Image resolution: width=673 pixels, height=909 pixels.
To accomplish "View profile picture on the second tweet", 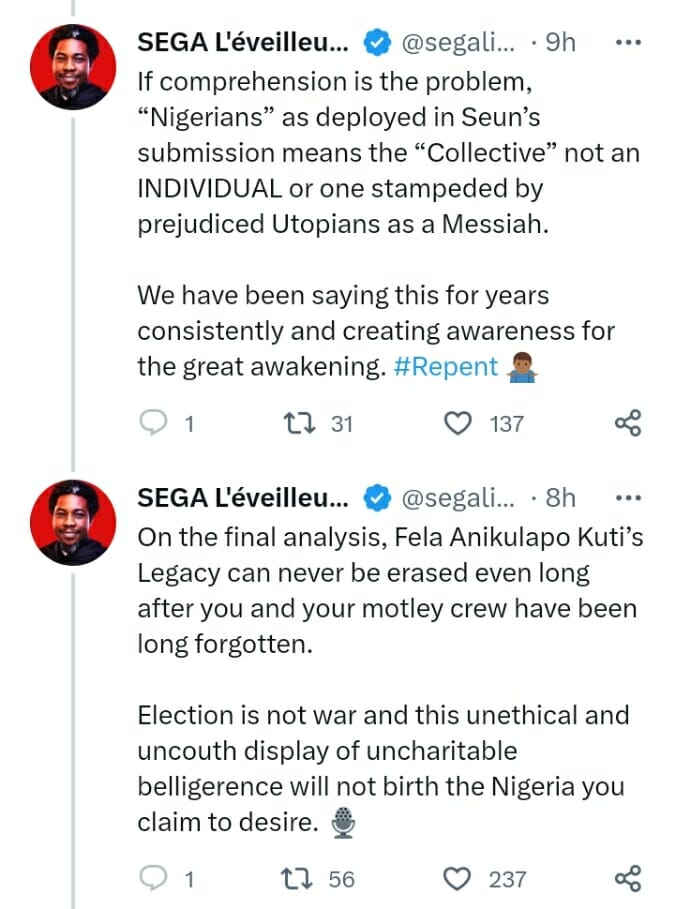I will click(70, 522).
